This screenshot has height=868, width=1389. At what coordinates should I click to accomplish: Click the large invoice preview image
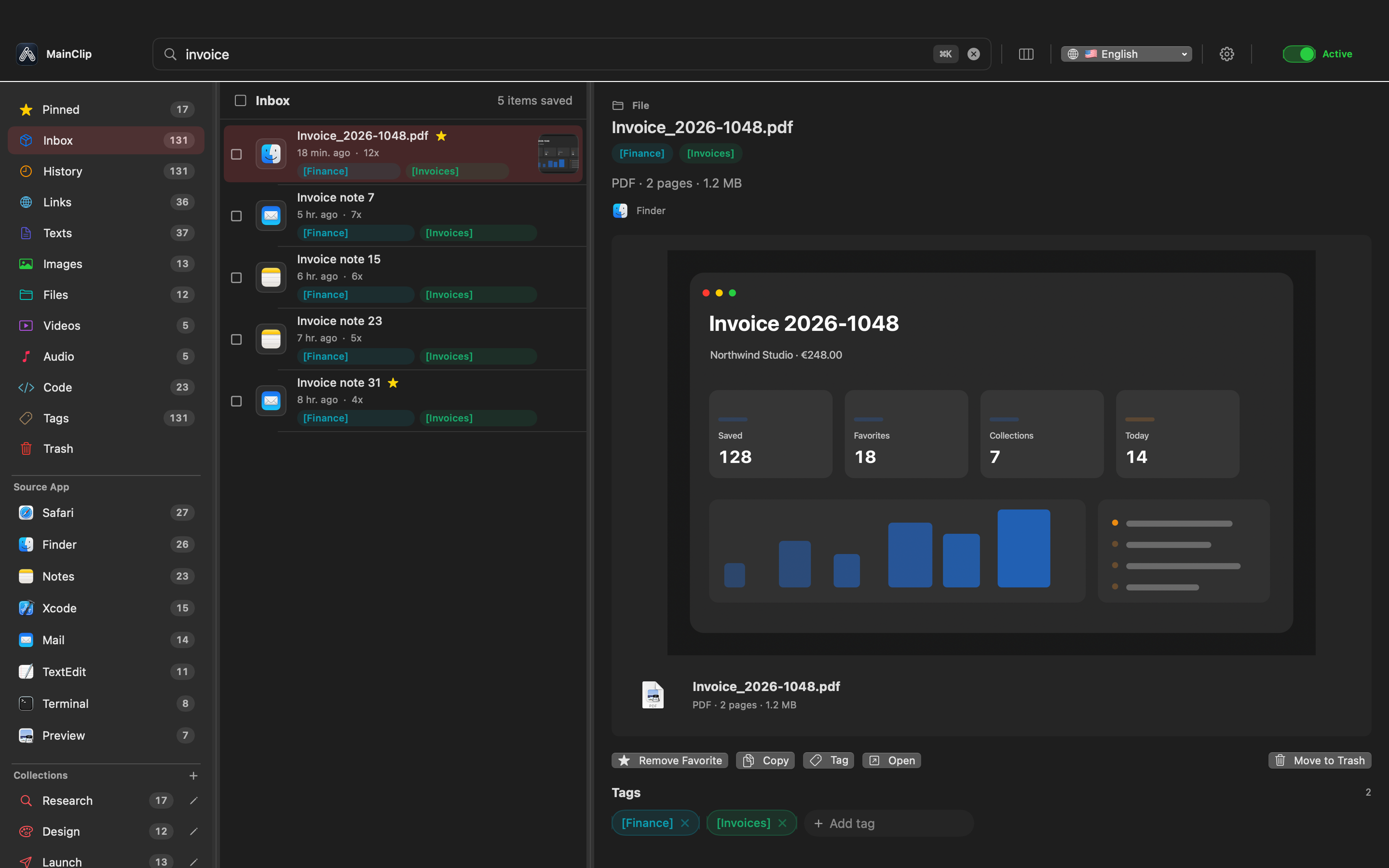pos(991,452)
